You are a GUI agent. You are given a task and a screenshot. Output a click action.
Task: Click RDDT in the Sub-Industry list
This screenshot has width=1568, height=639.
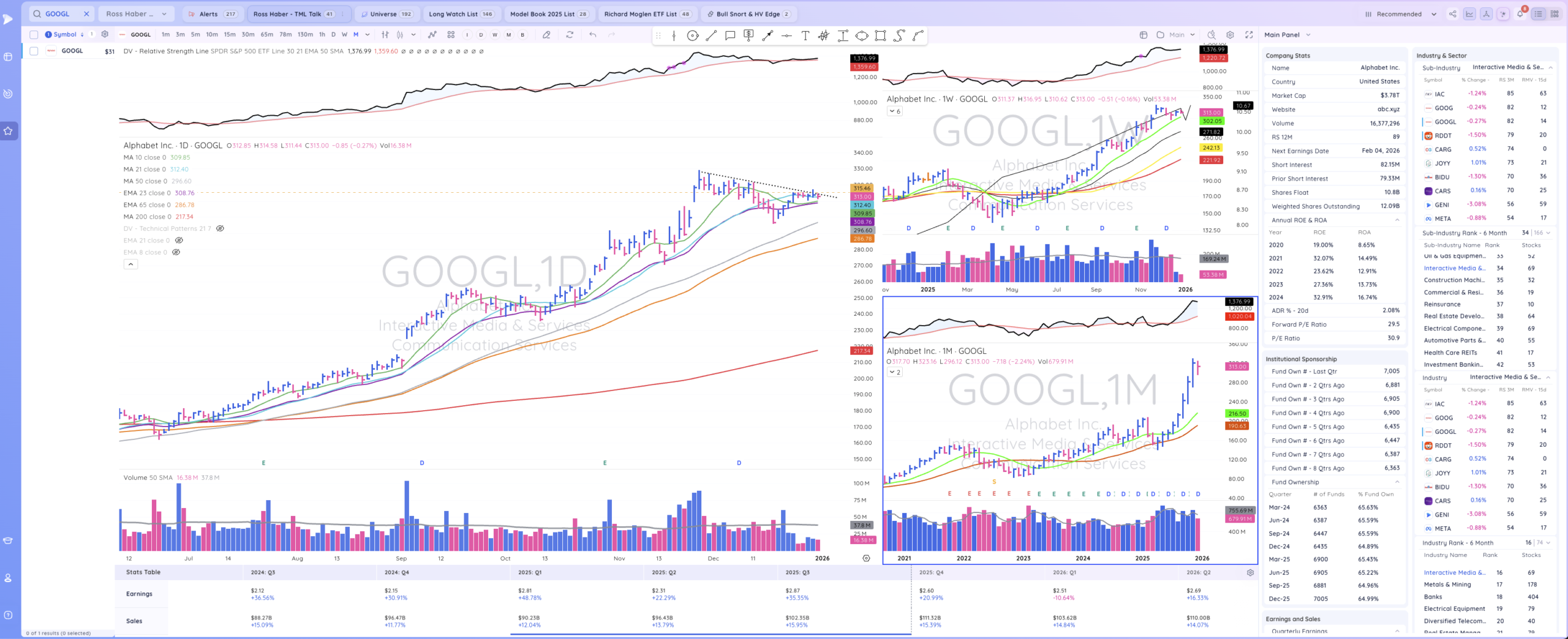pyautogui.click(x=1442, y=135)
